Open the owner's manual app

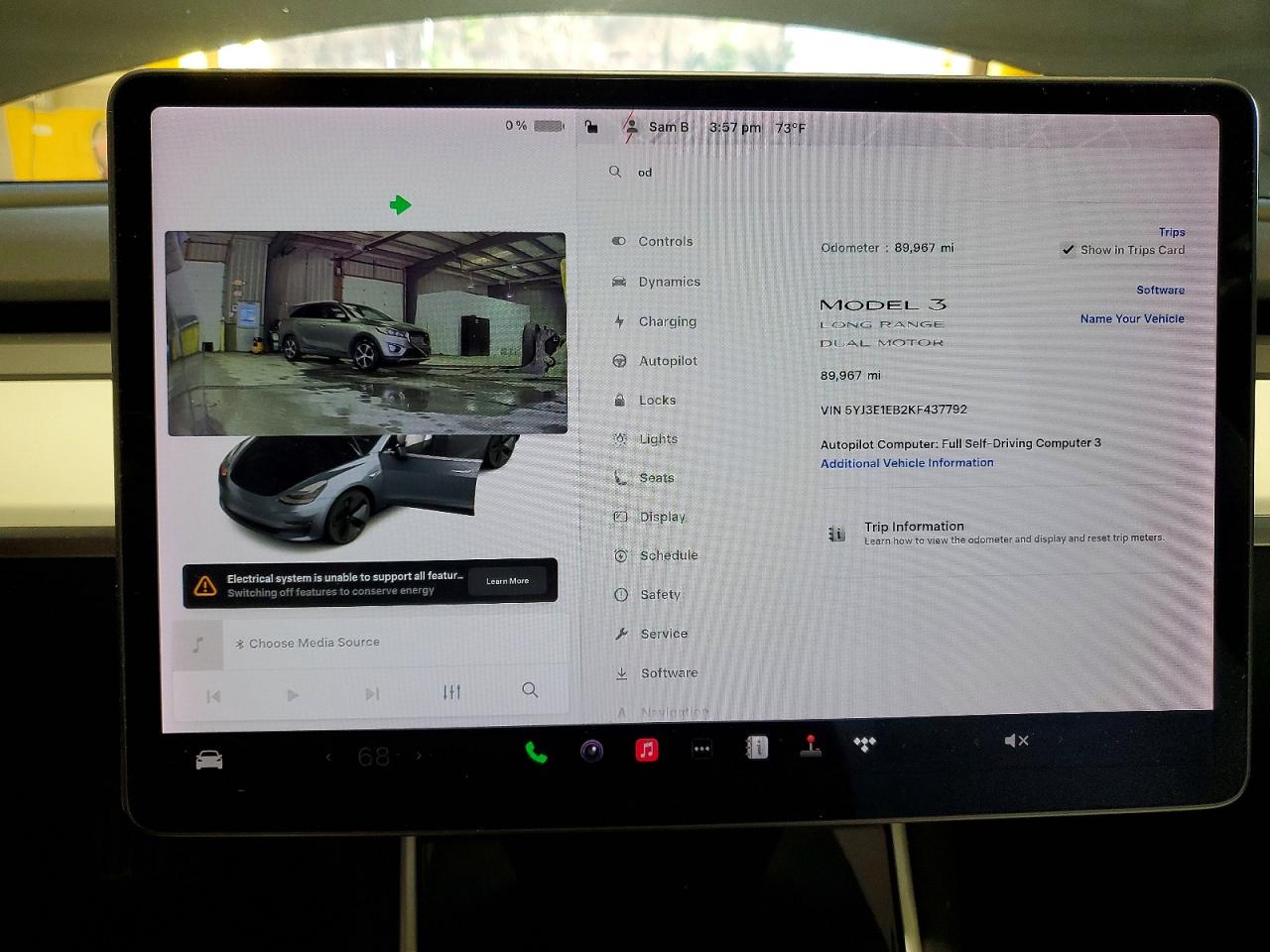[757, 747]
